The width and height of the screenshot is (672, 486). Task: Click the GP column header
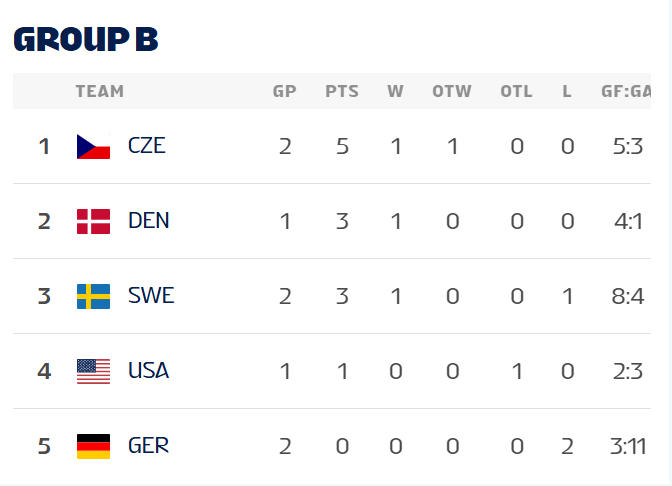pyautogui.click(x=285, y=91)
